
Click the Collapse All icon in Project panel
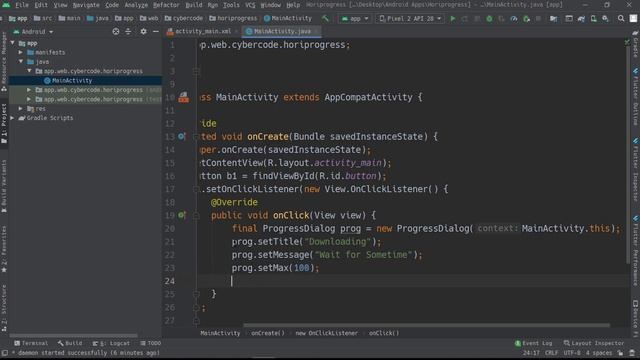tap(128, 31)
